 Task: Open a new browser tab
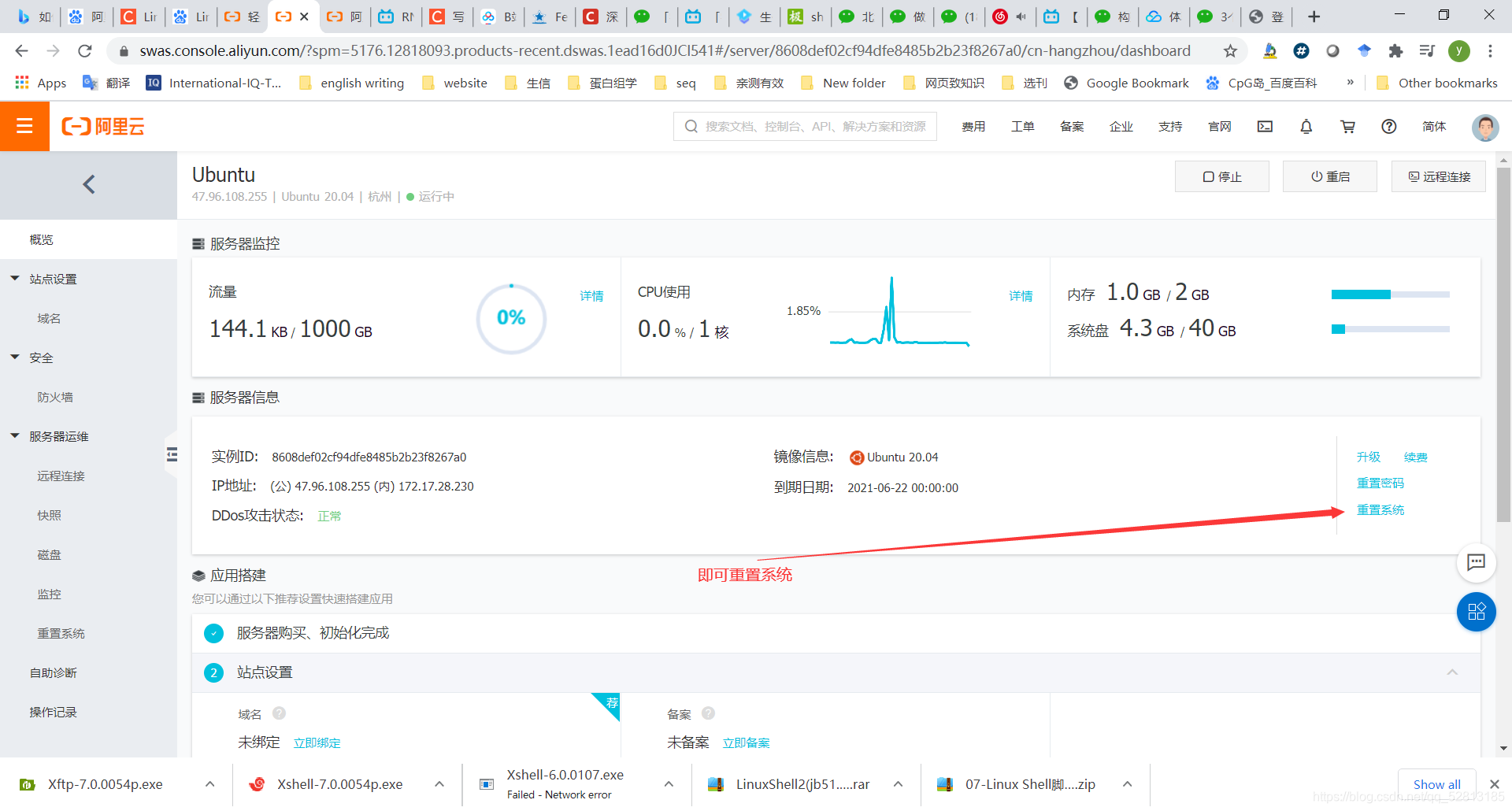click(x=1314, y=17)
